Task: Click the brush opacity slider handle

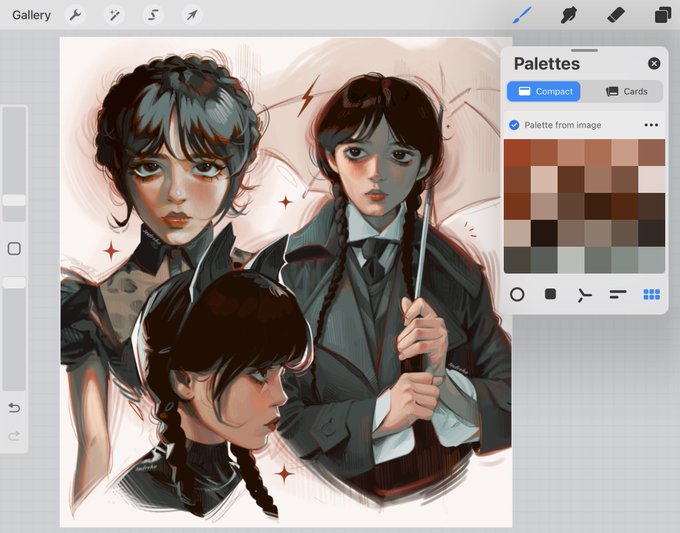Action: (x=14, y=282)
